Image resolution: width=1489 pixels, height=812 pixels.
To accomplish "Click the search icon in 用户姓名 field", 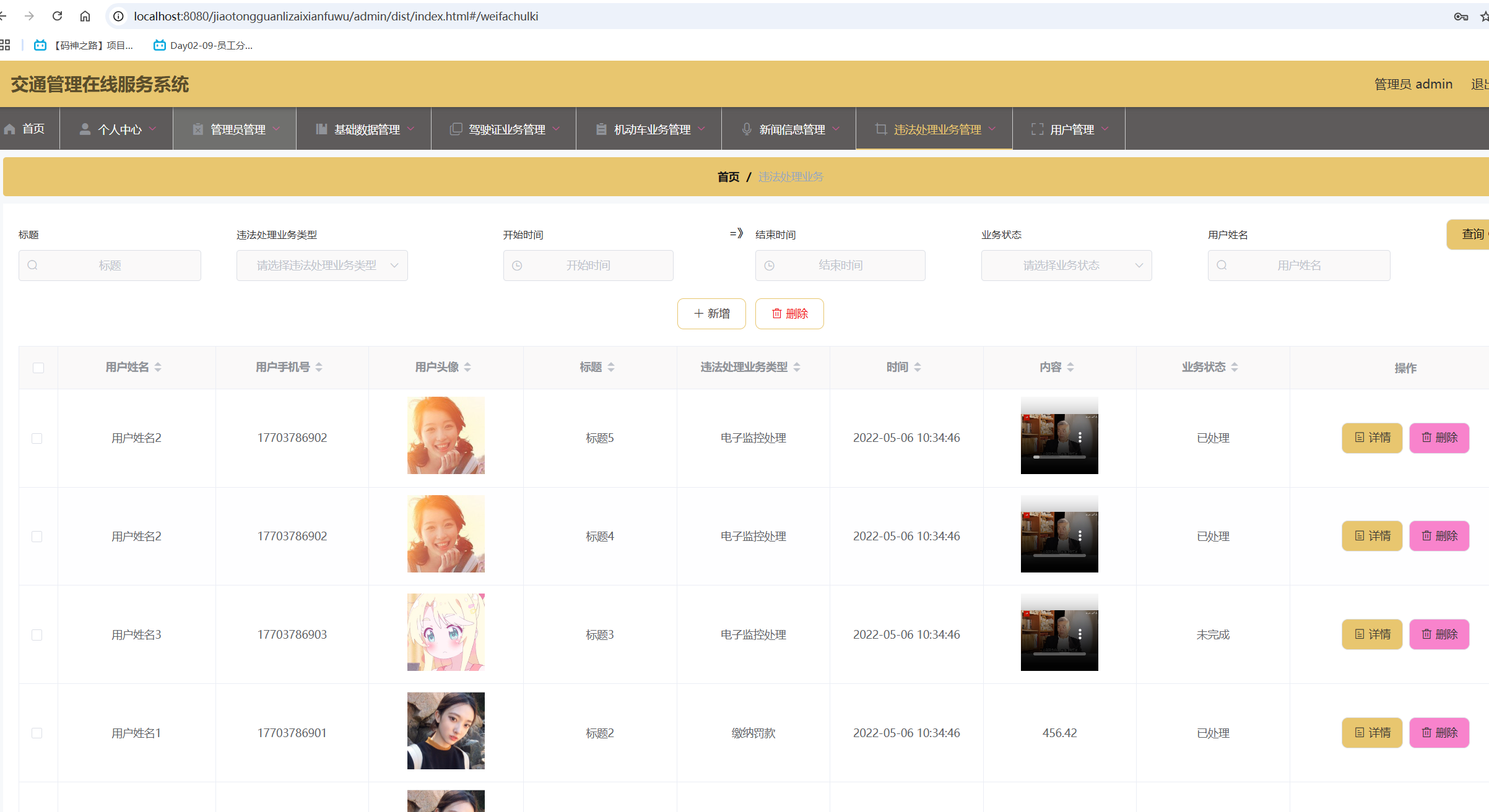I will 1222,266.
